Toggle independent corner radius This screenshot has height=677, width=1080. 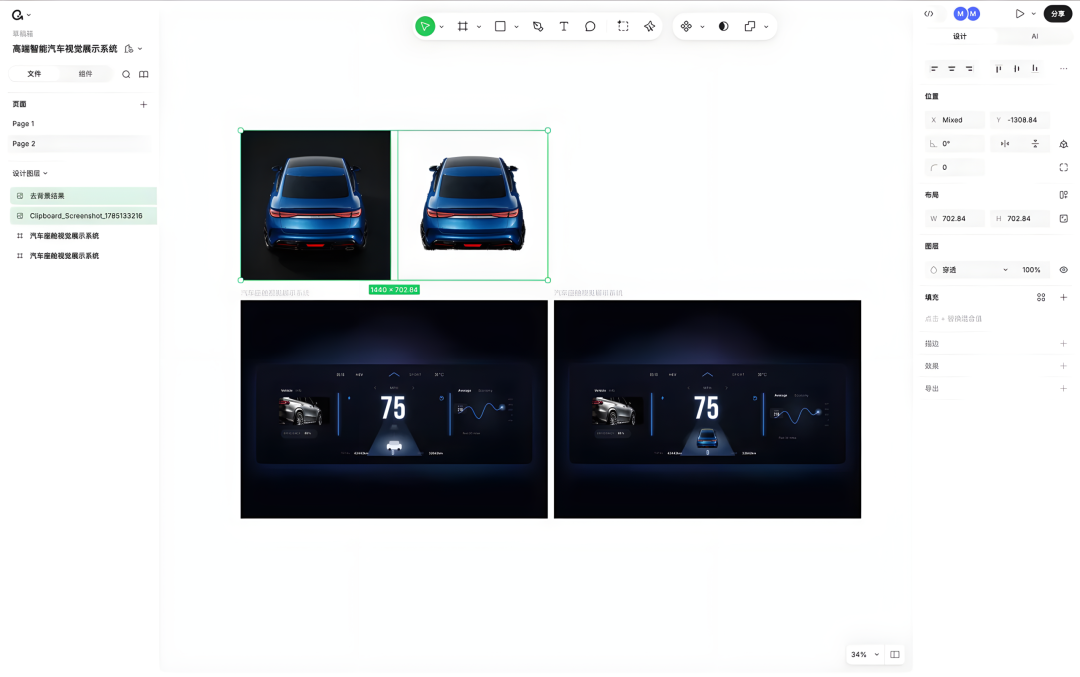[x=1063, y=167]
